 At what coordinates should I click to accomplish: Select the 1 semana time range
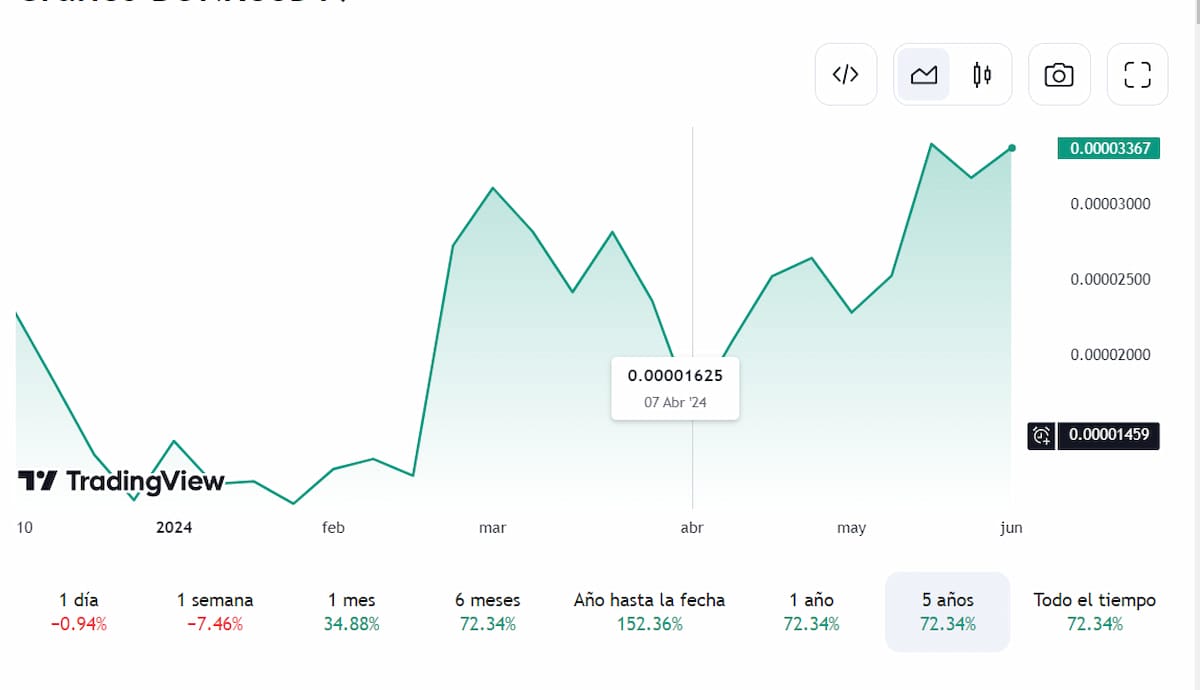215,611
